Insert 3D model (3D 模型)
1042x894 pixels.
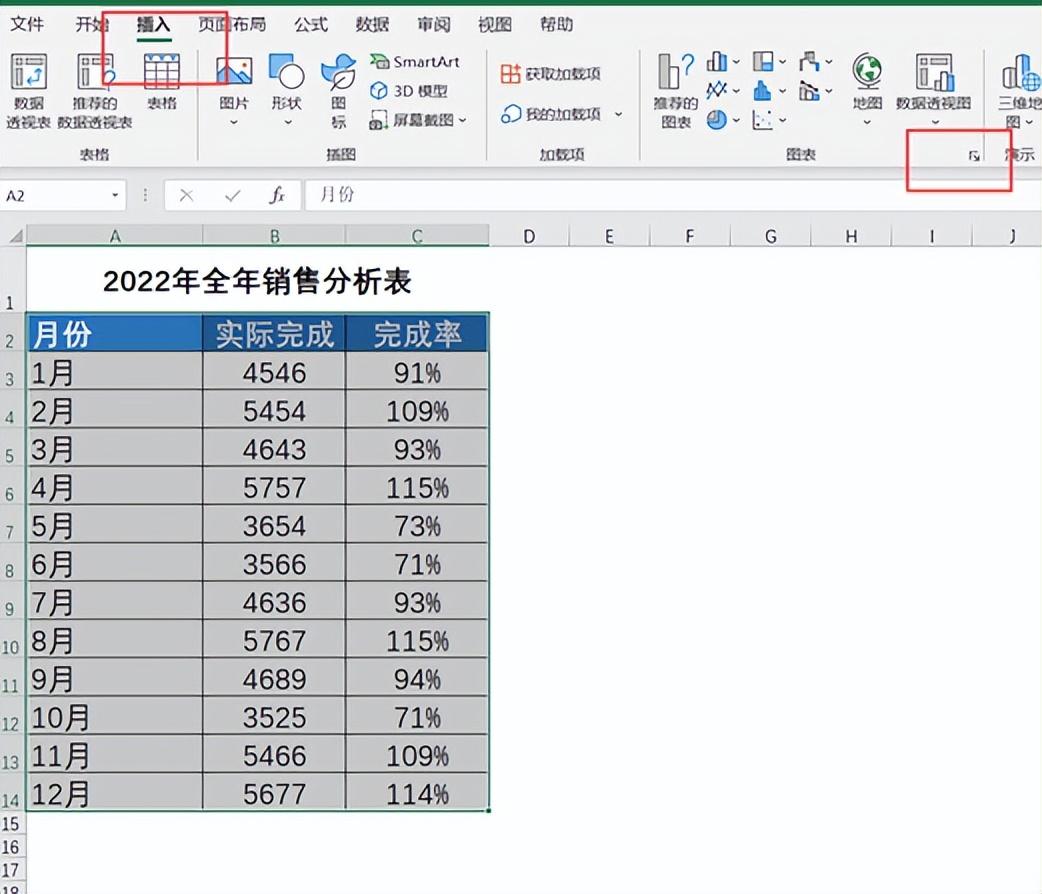coord(409,90)
